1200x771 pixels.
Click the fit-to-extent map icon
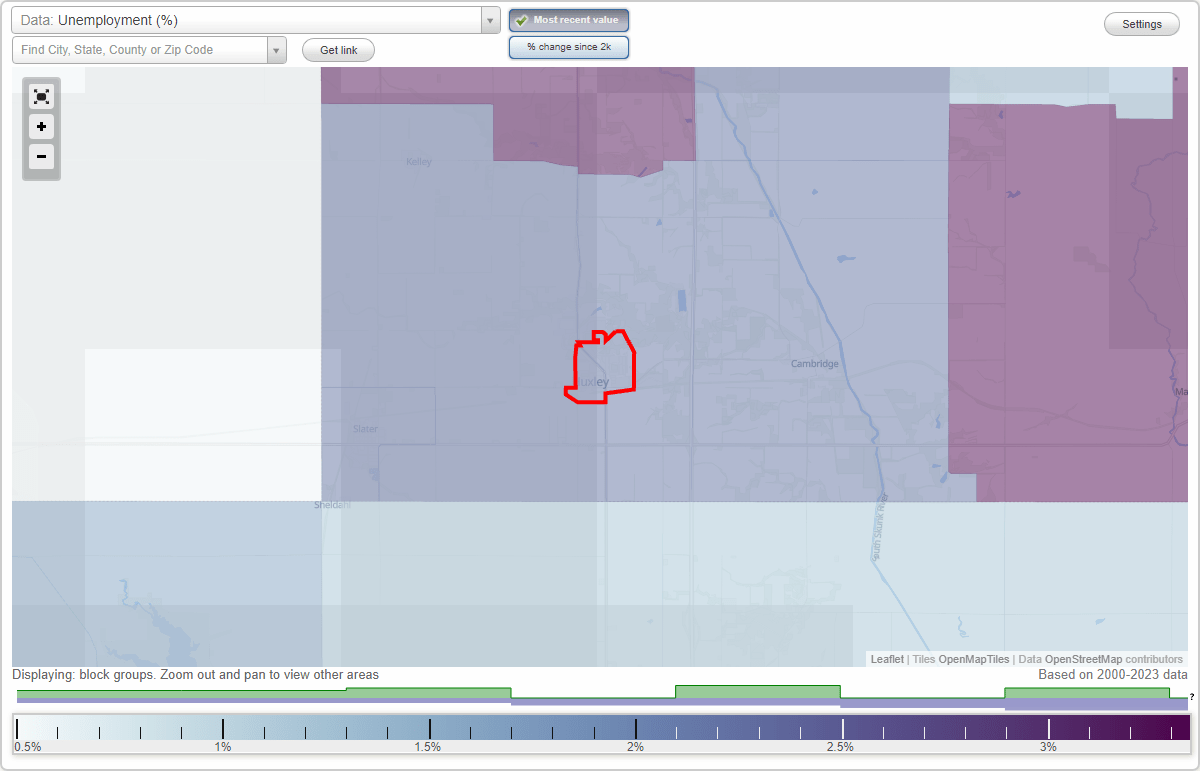41,96
